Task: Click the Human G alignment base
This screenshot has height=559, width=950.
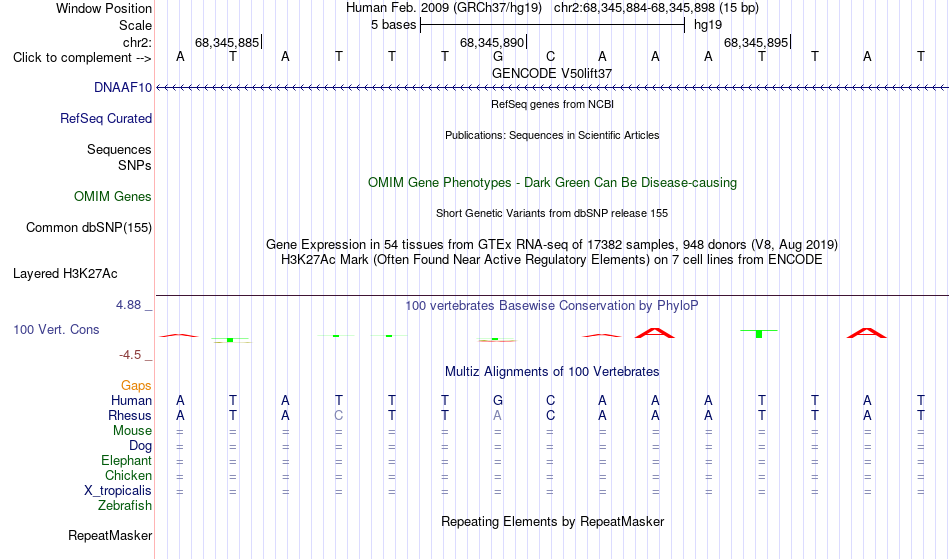Action: coord(497,401)
